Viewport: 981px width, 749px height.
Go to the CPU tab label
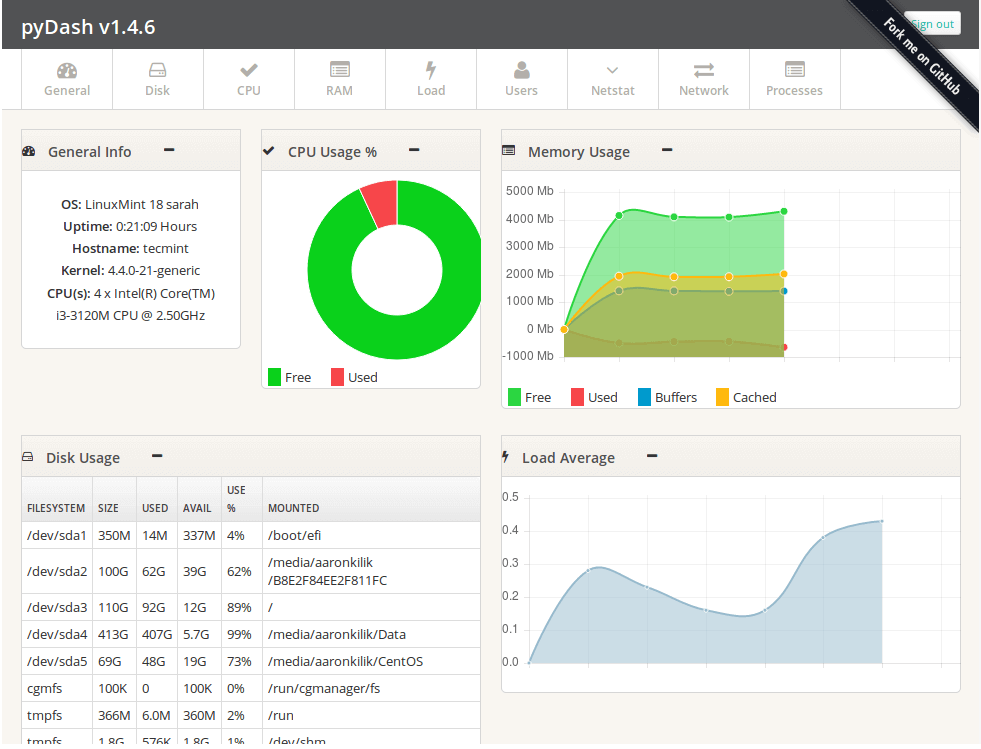(x=249, y=91)
